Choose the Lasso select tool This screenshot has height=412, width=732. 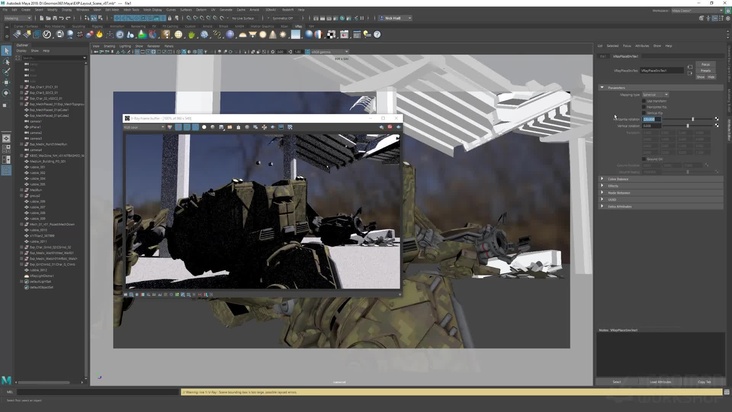click(x=6, y=62)
